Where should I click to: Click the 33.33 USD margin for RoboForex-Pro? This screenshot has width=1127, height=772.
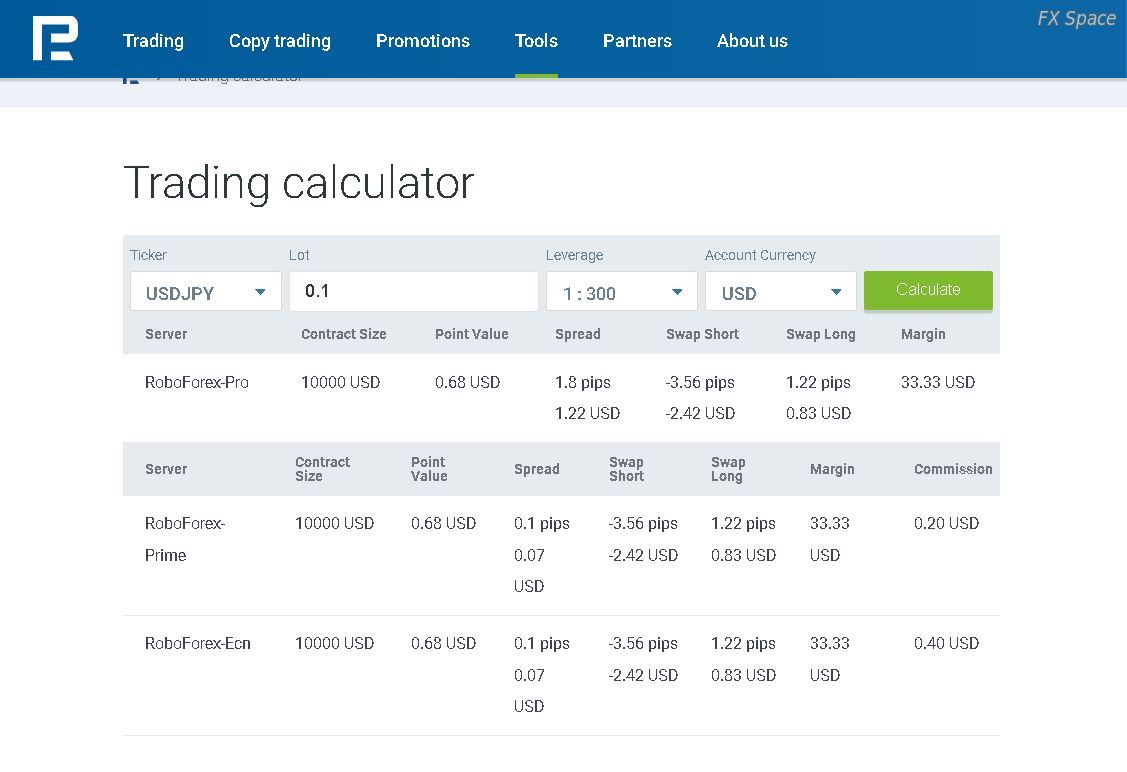[x=938, y=382]
